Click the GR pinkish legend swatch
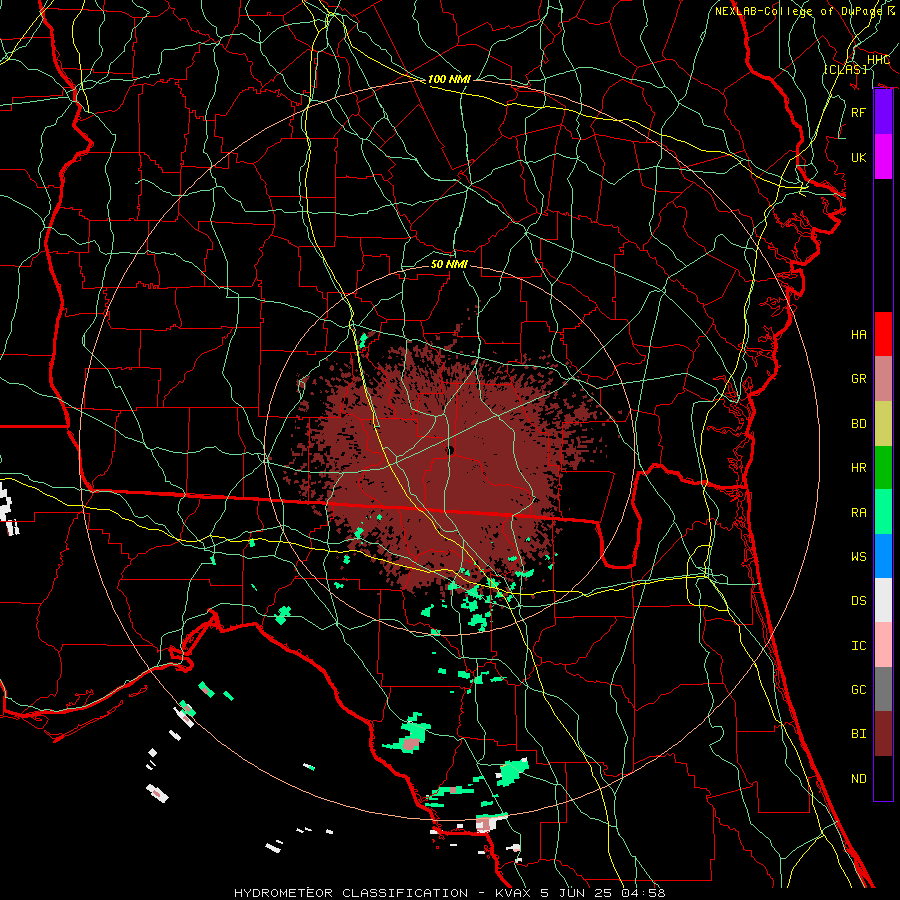The width and height of the screenshot is (900, 900). pyautogui.click(x=883, y=378)
